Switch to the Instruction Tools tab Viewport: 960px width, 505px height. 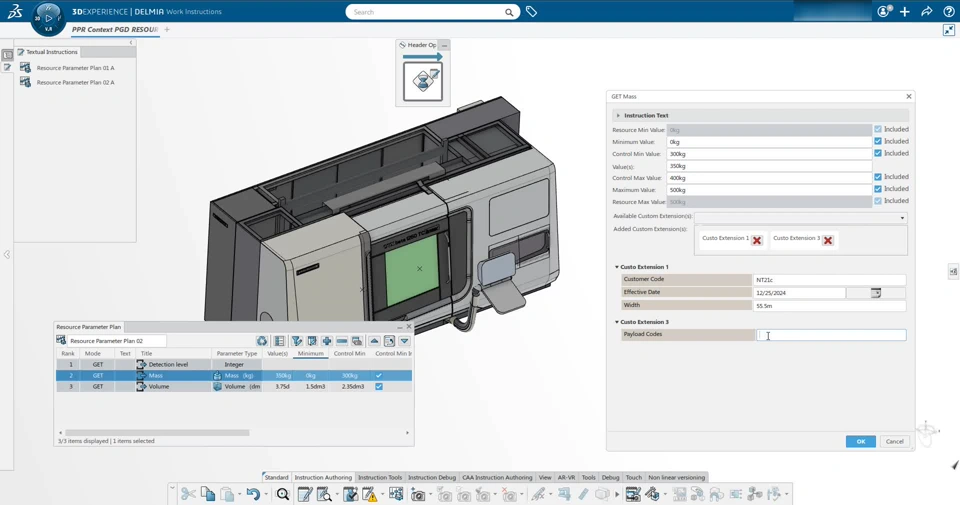coord(380,477)
